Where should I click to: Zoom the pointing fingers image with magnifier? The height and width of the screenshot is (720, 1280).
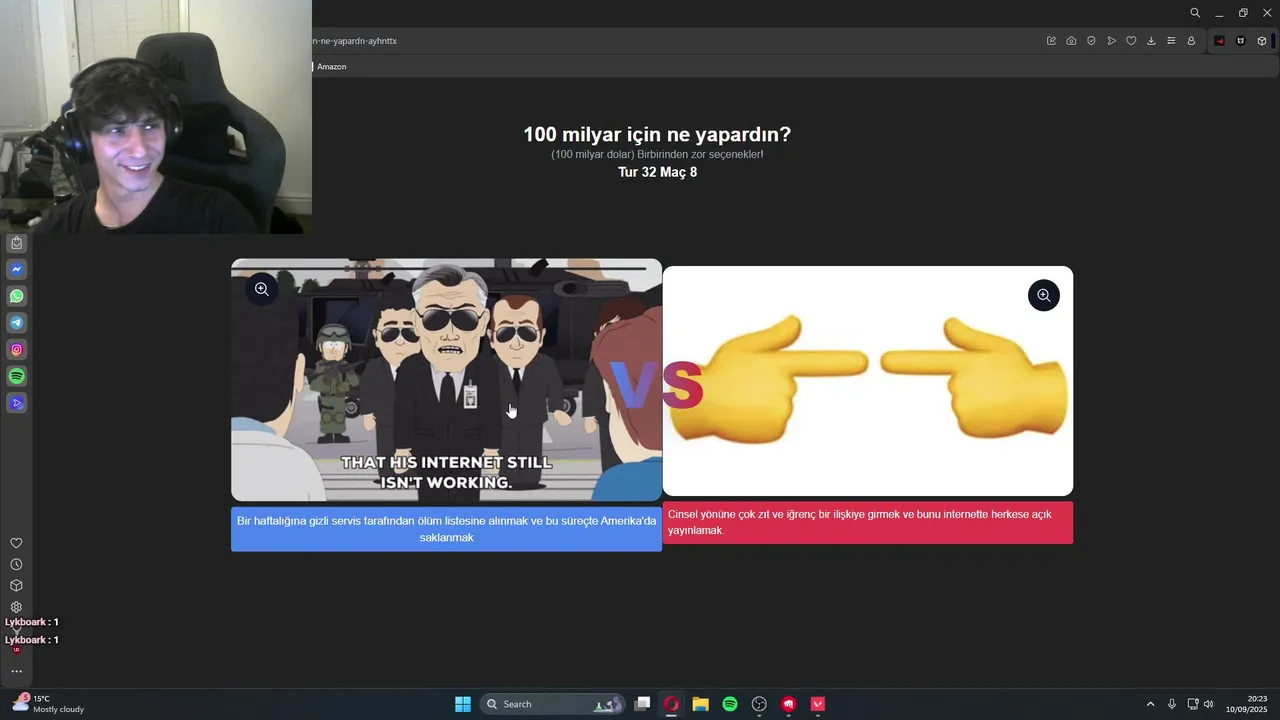point(1043,295)
